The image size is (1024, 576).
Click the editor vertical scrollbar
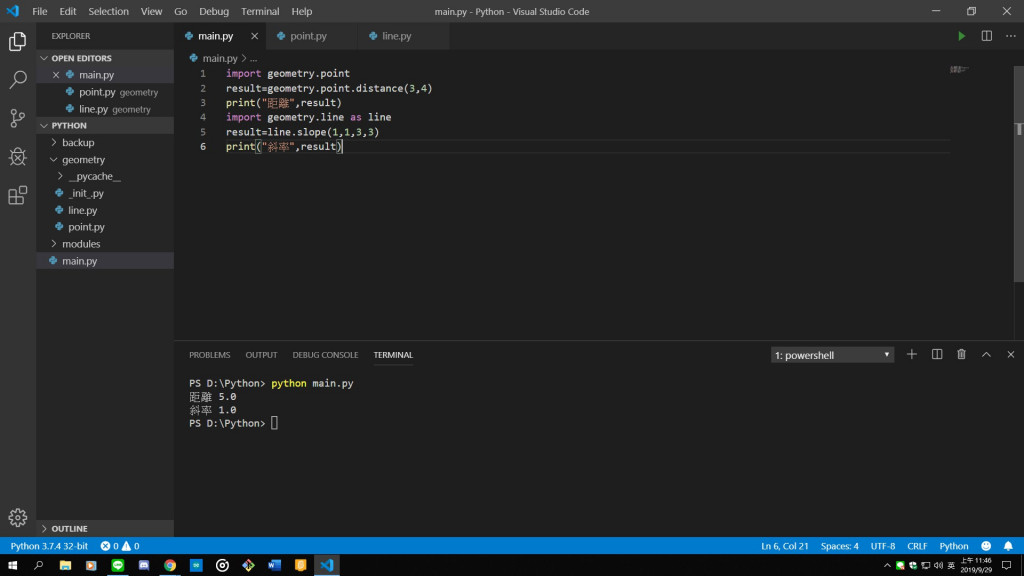pyautogui.click(x=1019, y=174)
